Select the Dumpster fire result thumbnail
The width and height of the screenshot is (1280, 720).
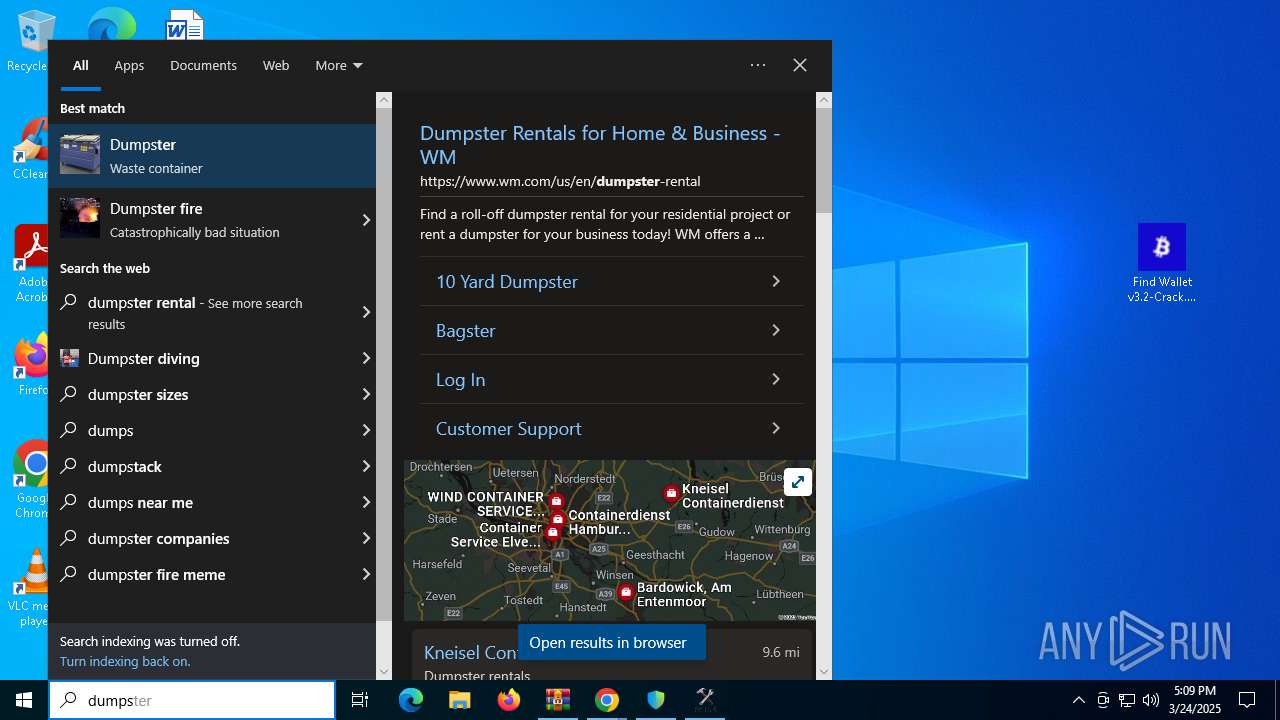tap(80, 219)
